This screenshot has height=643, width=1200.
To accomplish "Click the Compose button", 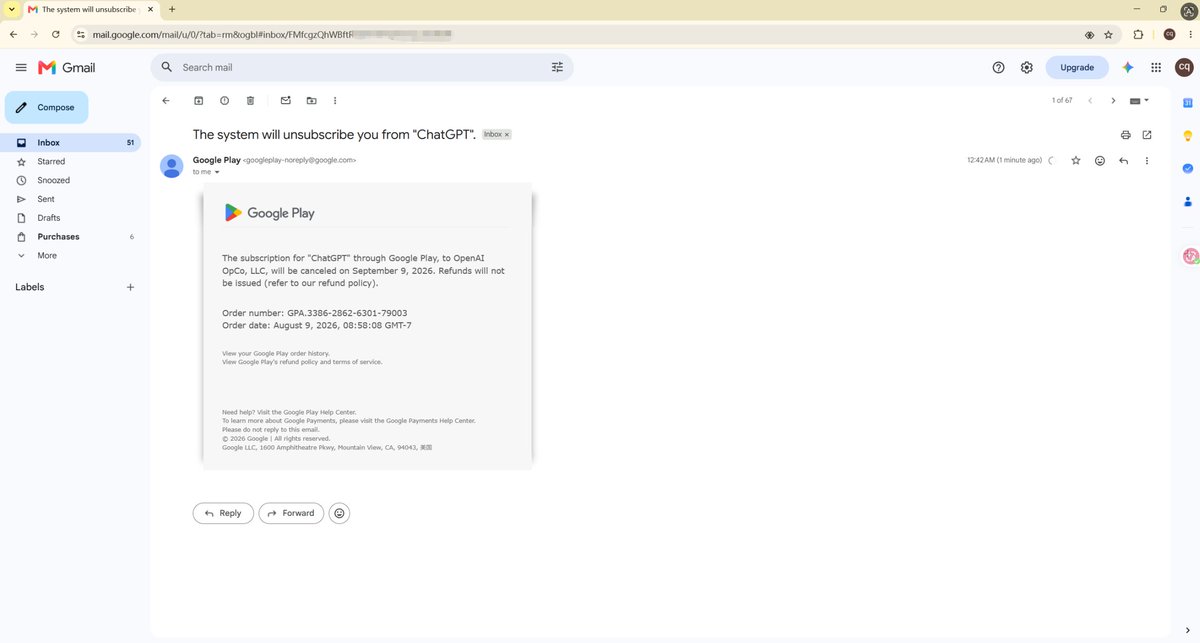I will (46, 107).
